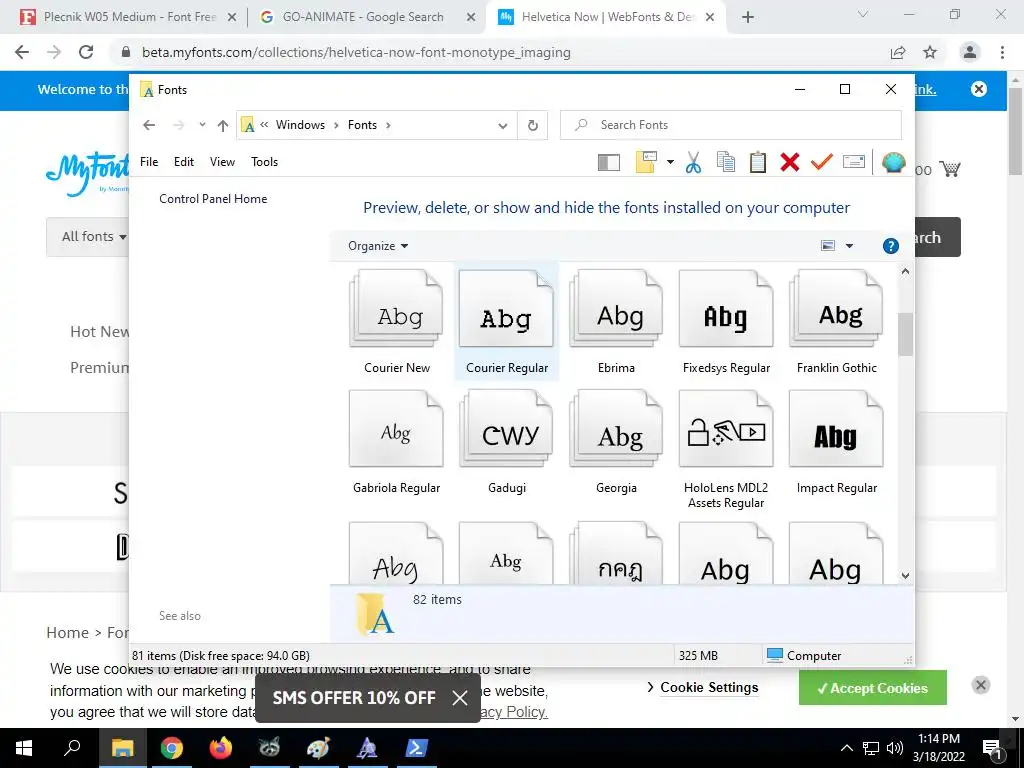Expand the folder options dropdown arrow
The width and height of the screenshot is (1024, 768).
click(670, 162)
